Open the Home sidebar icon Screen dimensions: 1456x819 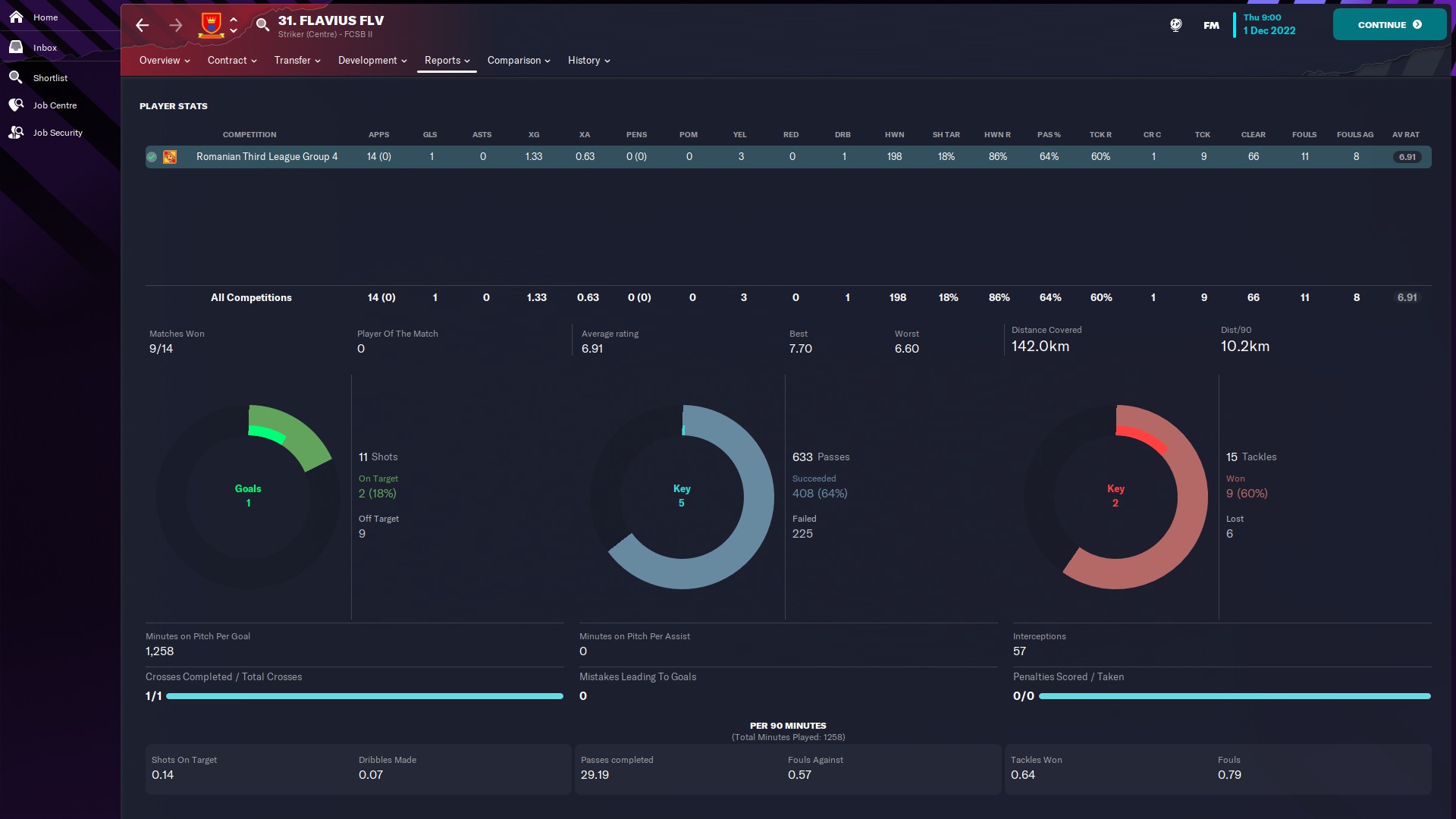tap(16, 17)
